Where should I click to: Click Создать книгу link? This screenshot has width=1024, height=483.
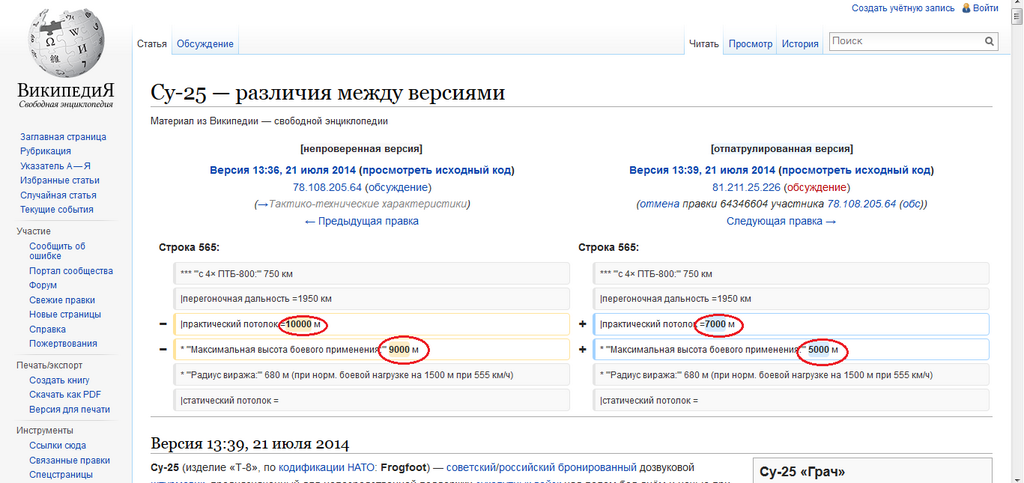(59, 380)
